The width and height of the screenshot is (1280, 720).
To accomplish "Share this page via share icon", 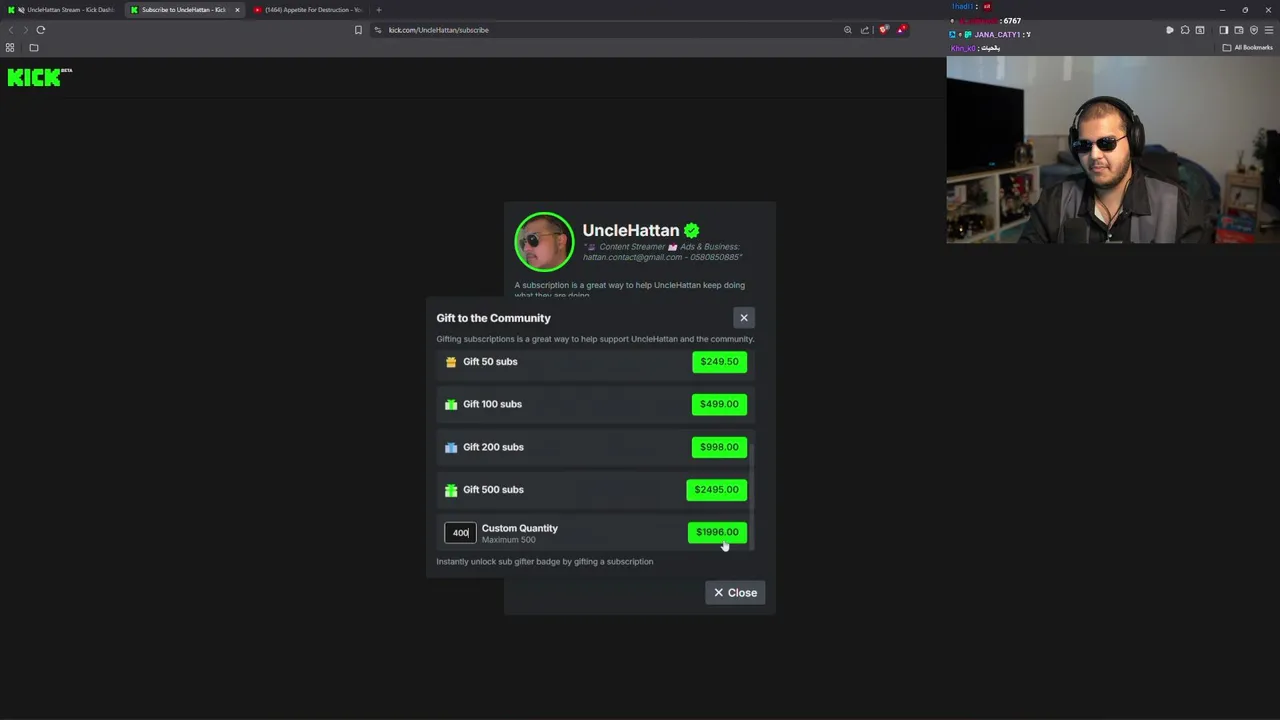I will 865,30.
